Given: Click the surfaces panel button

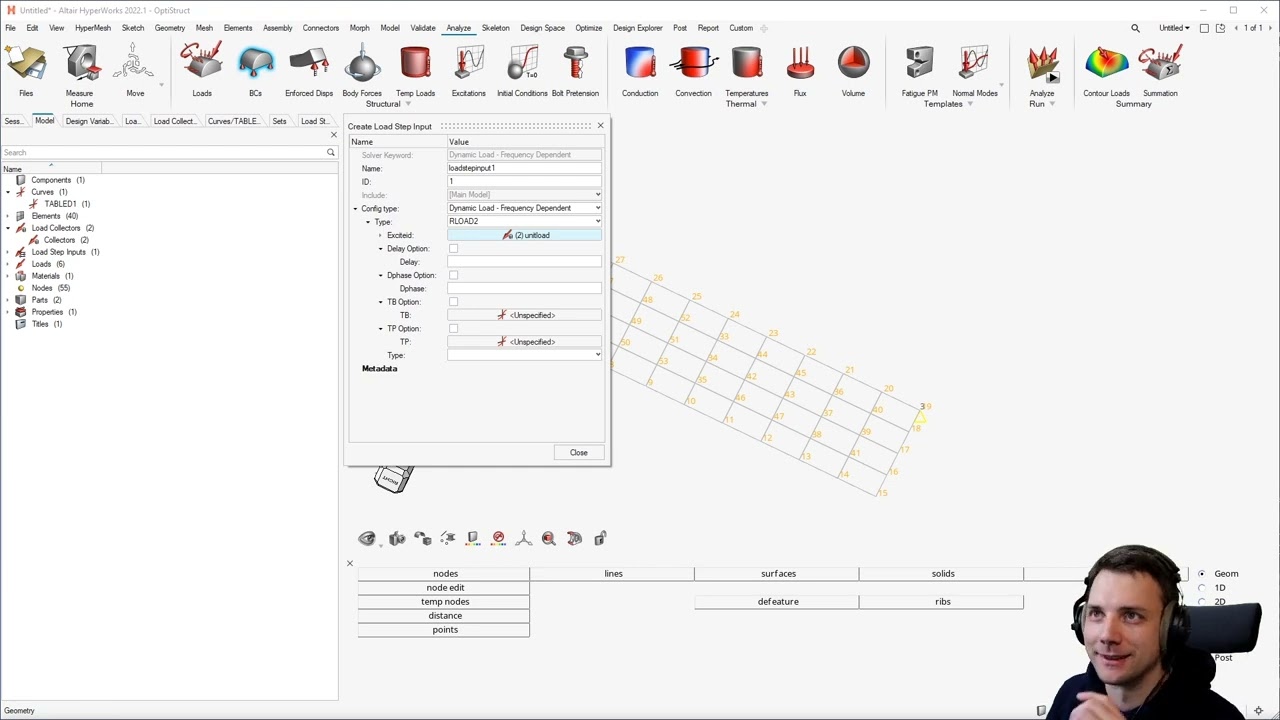Looking at the screenshot, I should [778, 574].
